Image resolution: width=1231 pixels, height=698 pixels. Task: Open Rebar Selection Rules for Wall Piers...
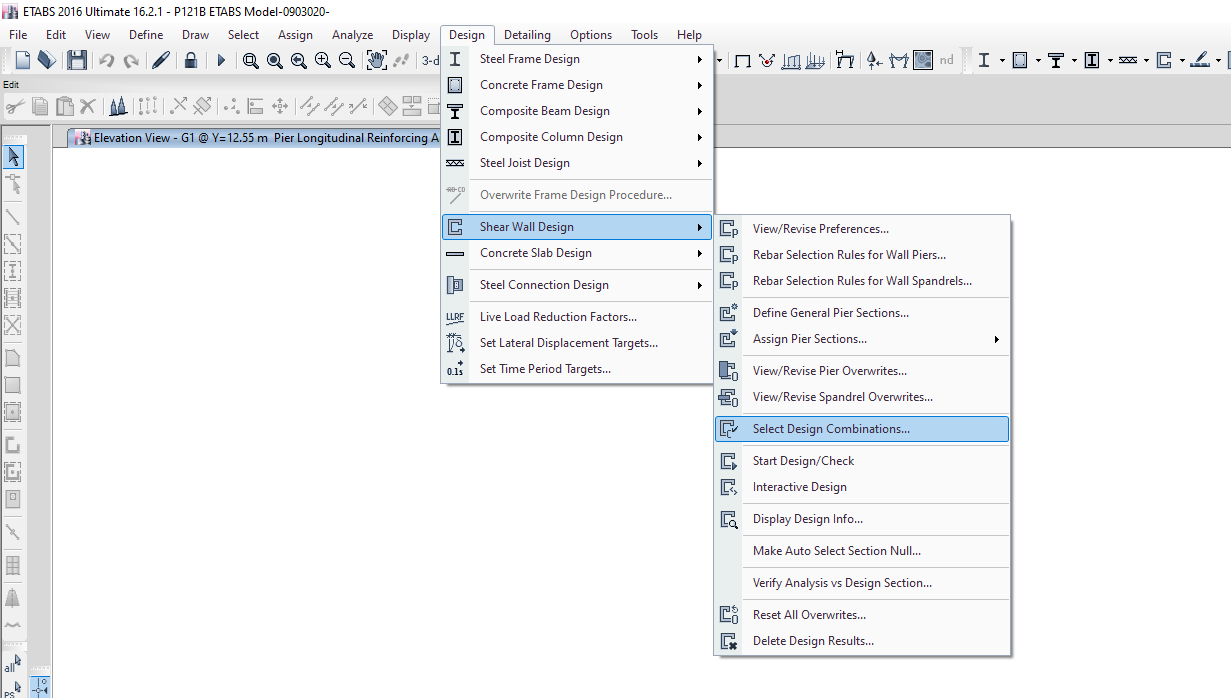coord(862,255)
